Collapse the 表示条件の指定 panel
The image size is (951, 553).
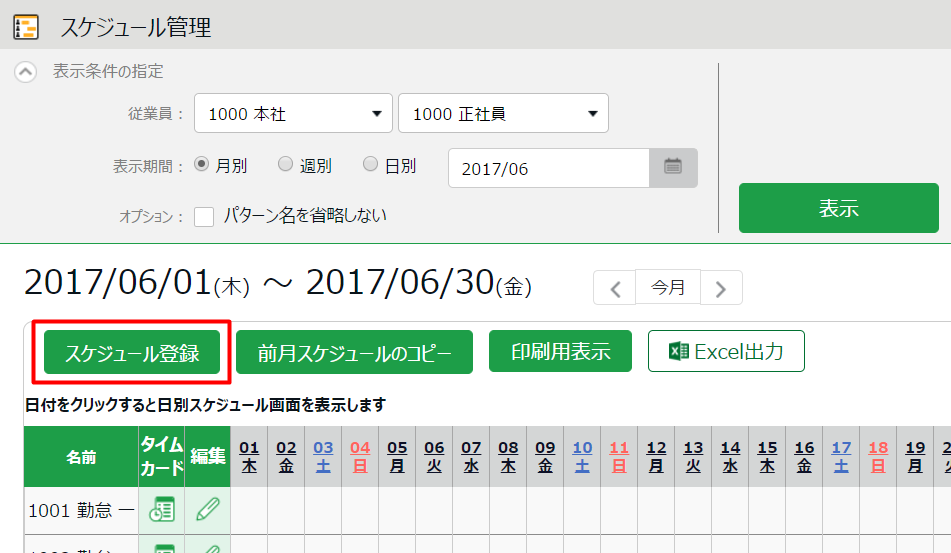pyautogui.click(x=27, y=72)
